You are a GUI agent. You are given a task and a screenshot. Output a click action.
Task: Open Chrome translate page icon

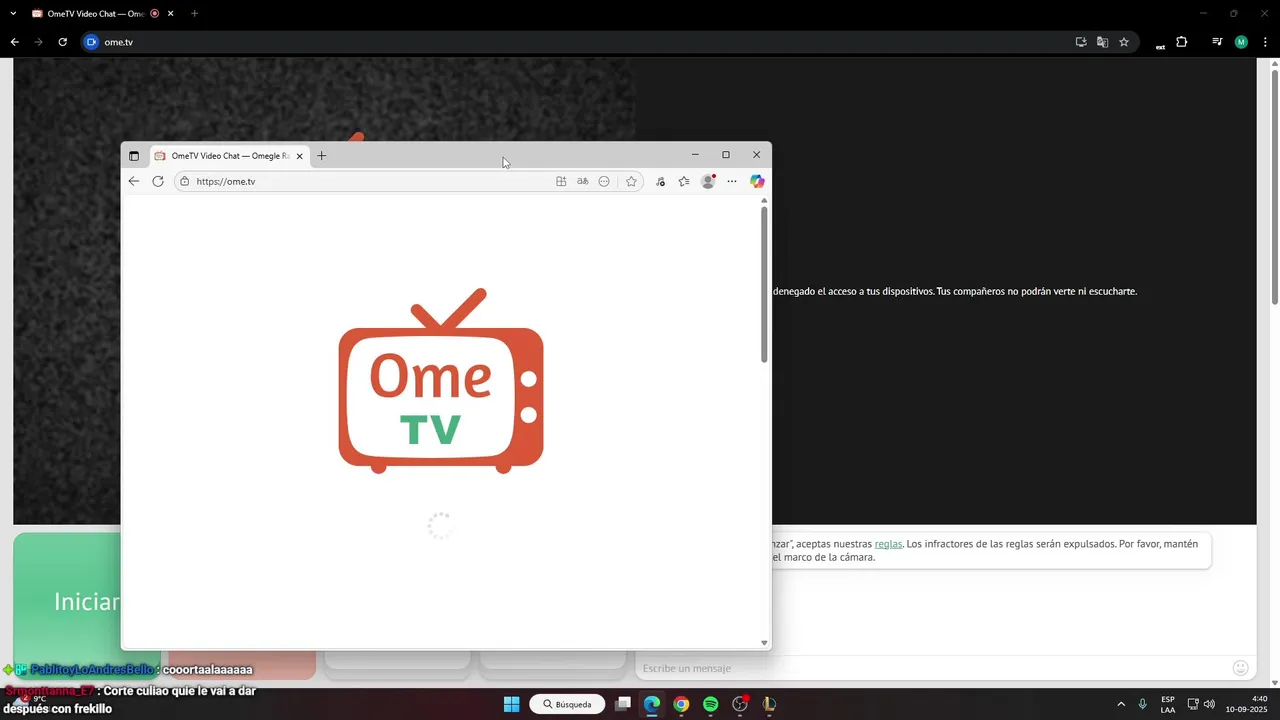coord(1102,42)
